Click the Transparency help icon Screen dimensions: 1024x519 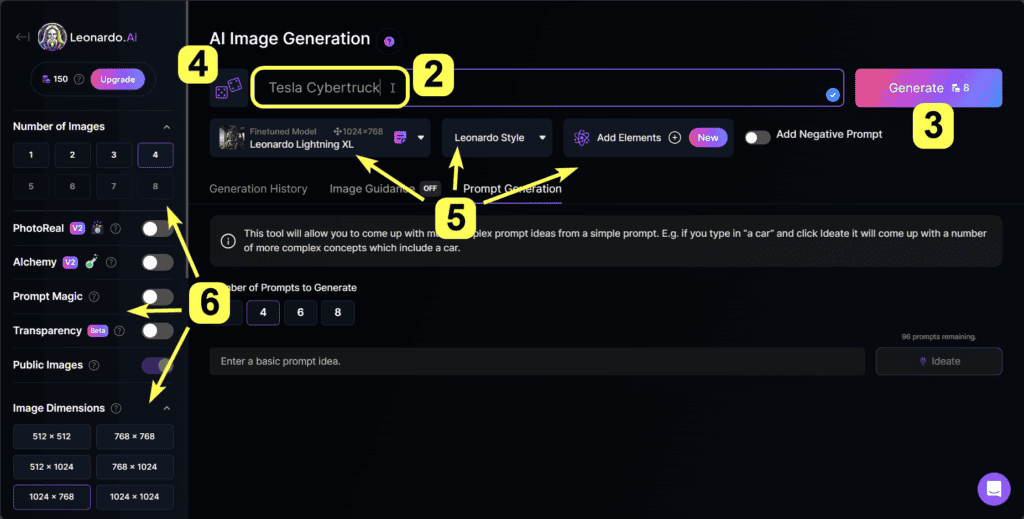point(119,331)
